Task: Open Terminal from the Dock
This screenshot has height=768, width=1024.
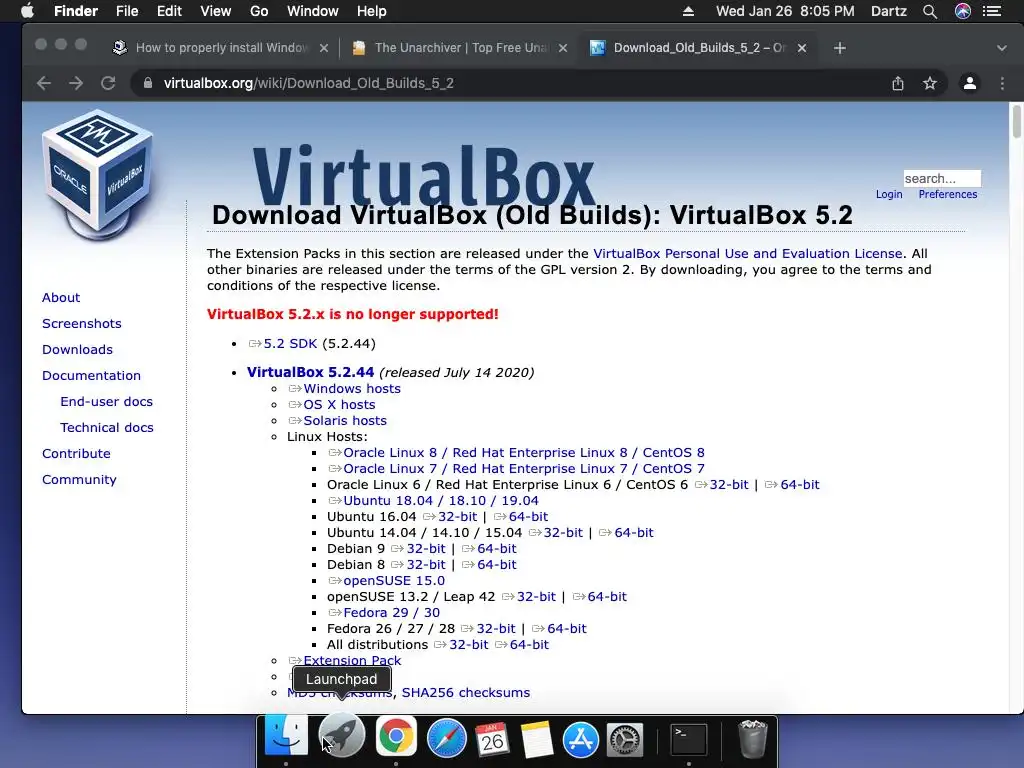Action: click(x=689, y=739)
